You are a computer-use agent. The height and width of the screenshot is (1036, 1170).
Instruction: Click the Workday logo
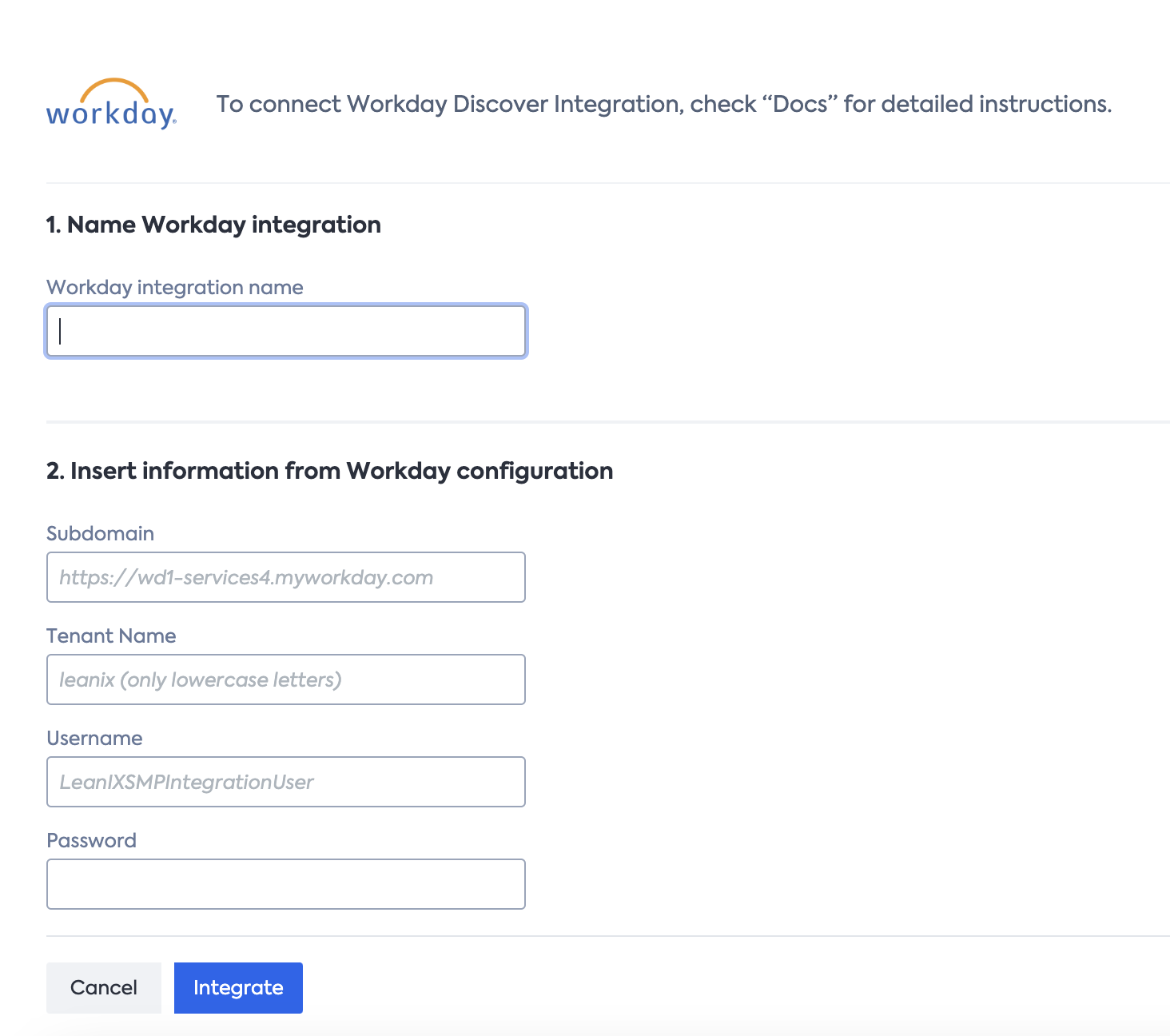111,104
